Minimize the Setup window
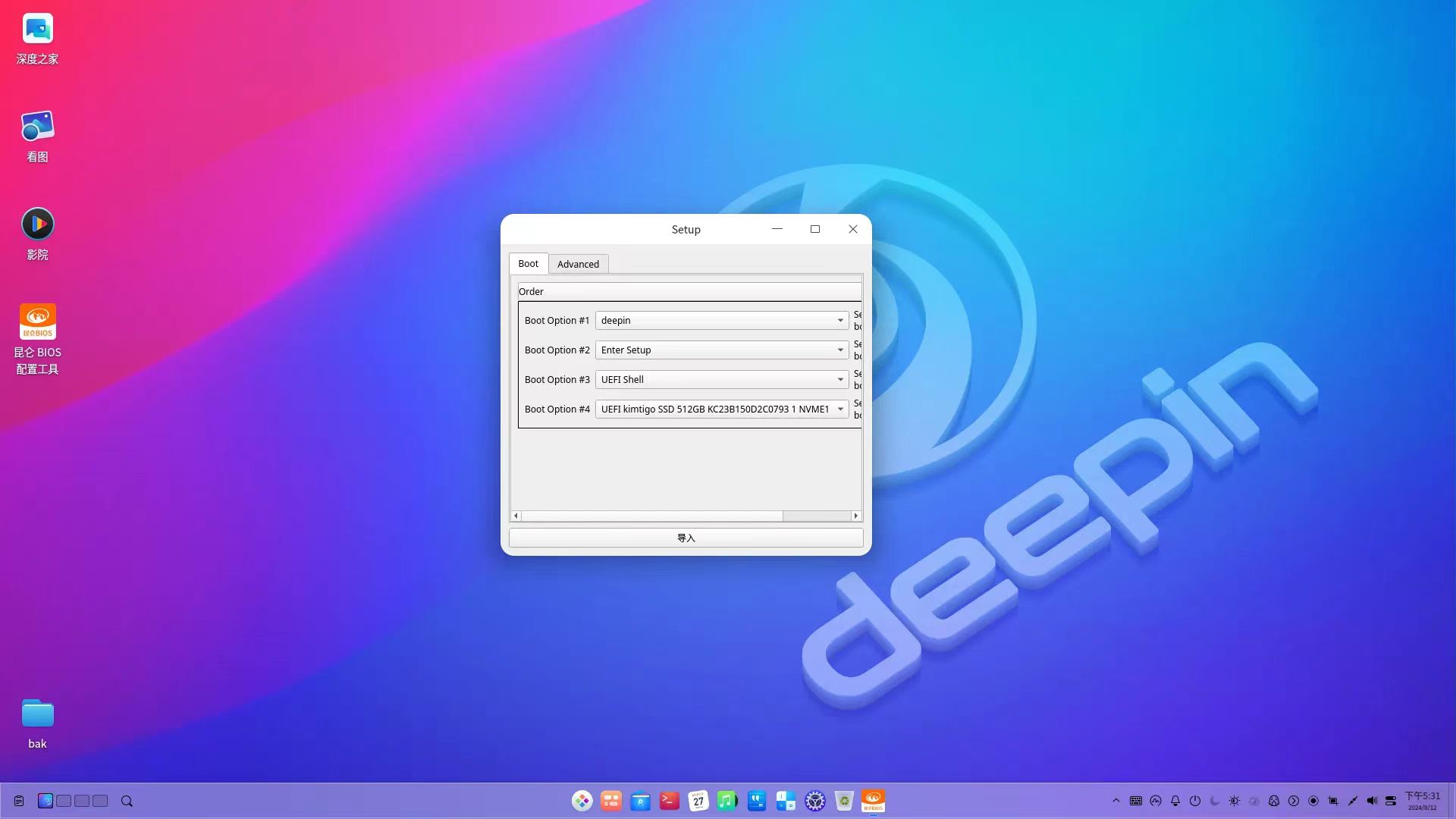The height and width of the screenshot is (819, 1456). [777, 229]
